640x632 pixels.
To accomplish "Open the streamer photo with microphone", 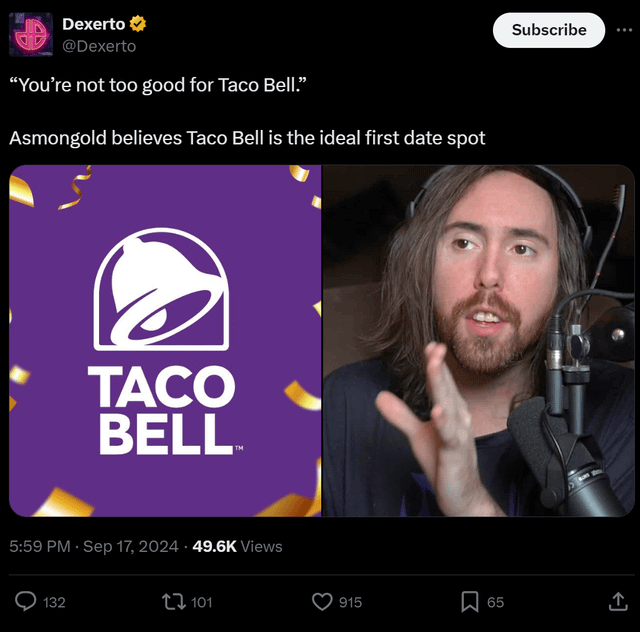I will 478,340.
